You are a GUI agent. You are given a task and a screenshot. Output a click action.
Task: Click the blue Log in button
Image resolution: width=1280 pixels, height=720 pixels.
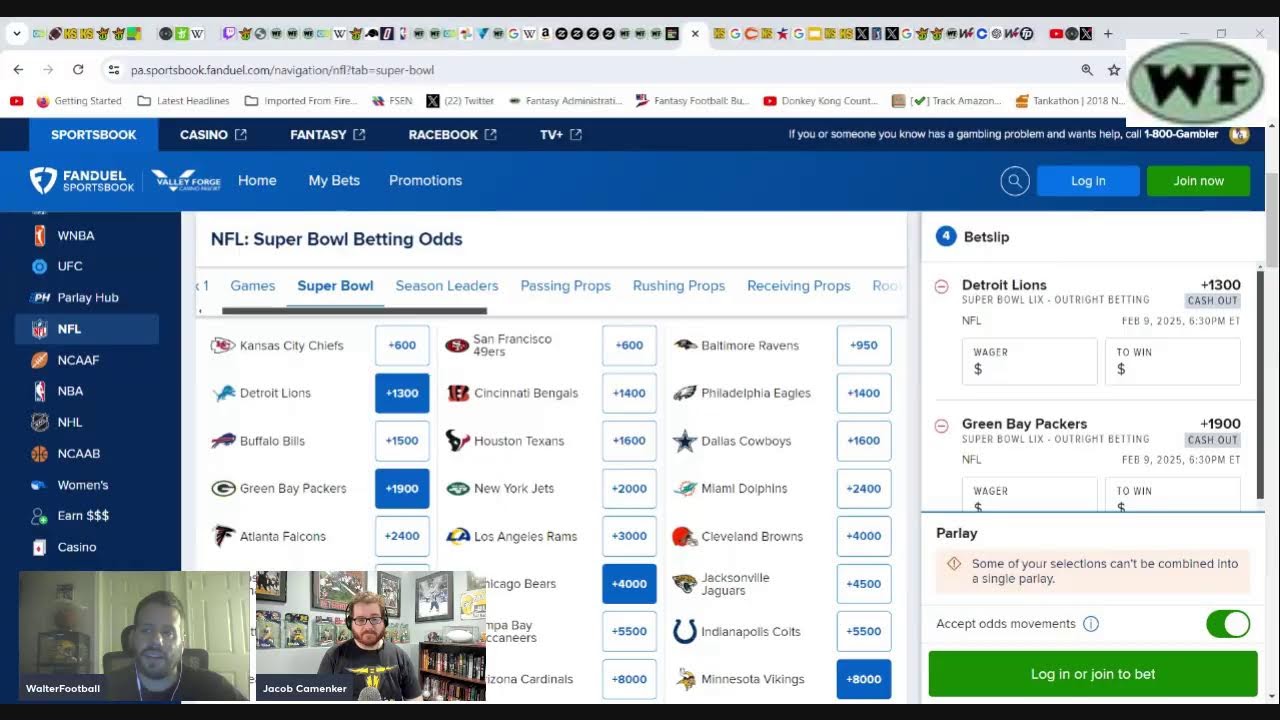point(1088,181)
